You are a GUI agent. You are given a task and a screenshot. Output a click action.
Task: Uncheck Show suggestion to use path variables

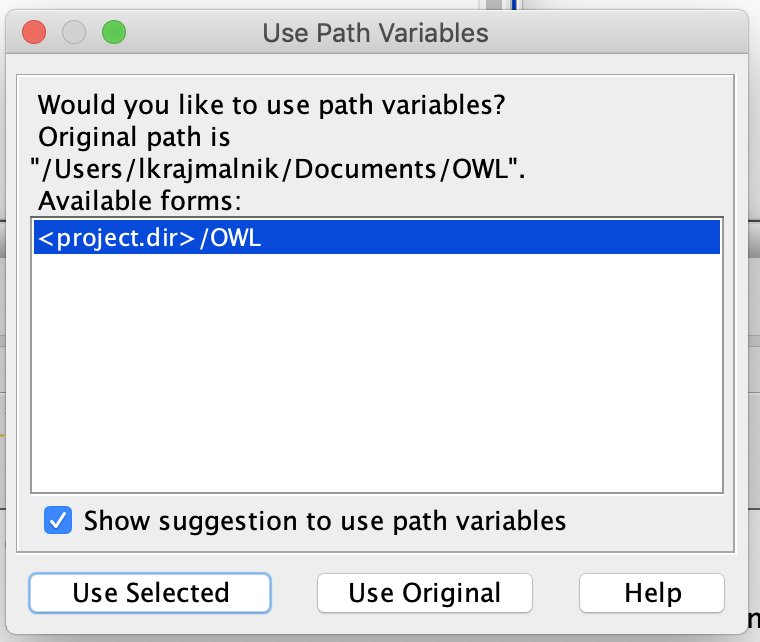(59, 521)
